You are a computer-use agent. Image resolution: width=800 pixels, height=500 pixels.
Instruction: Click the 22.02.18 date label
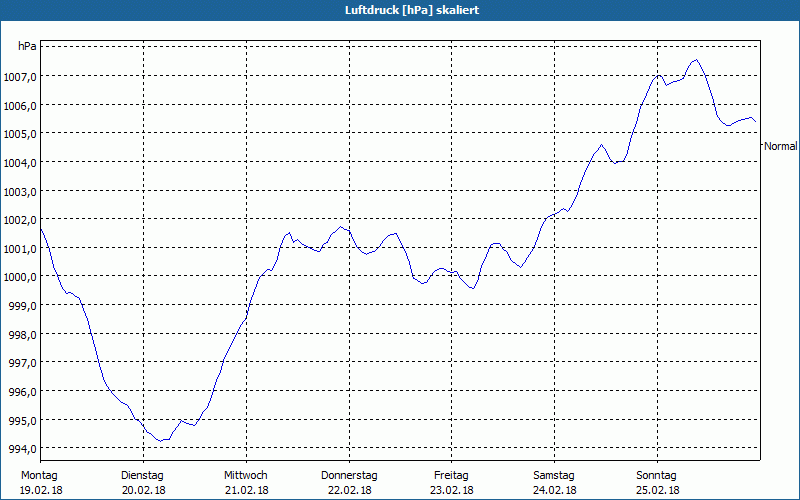[x=349, y=490]
